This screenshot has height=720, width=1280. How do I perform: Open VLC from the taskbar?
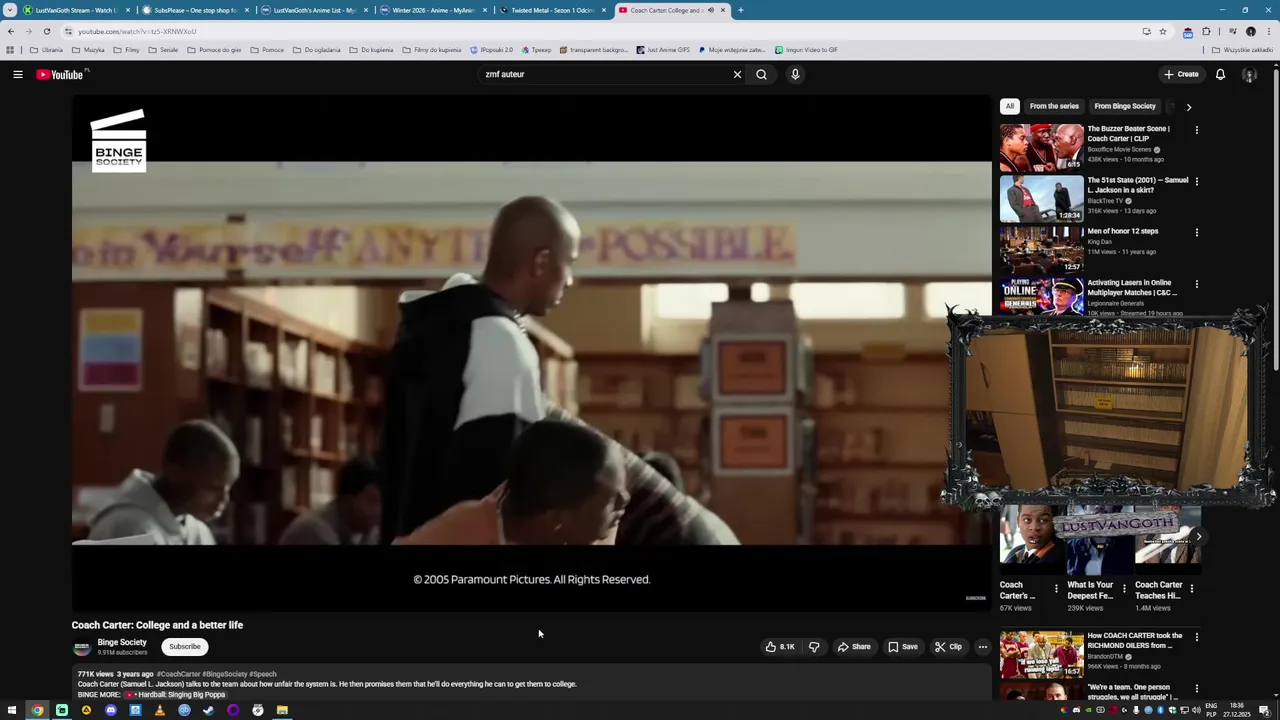point(160,710)
